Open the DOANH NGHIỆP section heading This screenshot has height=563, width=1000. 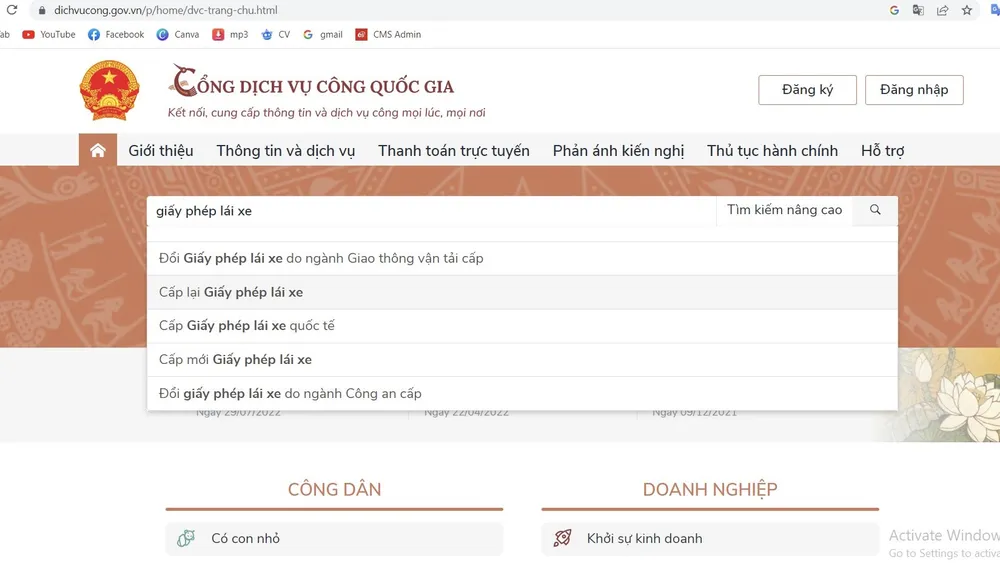[x=710, y=490]
